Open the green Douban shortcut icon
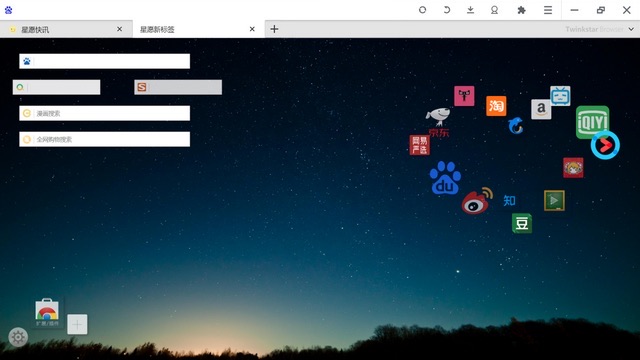 [x=522, y=223]
